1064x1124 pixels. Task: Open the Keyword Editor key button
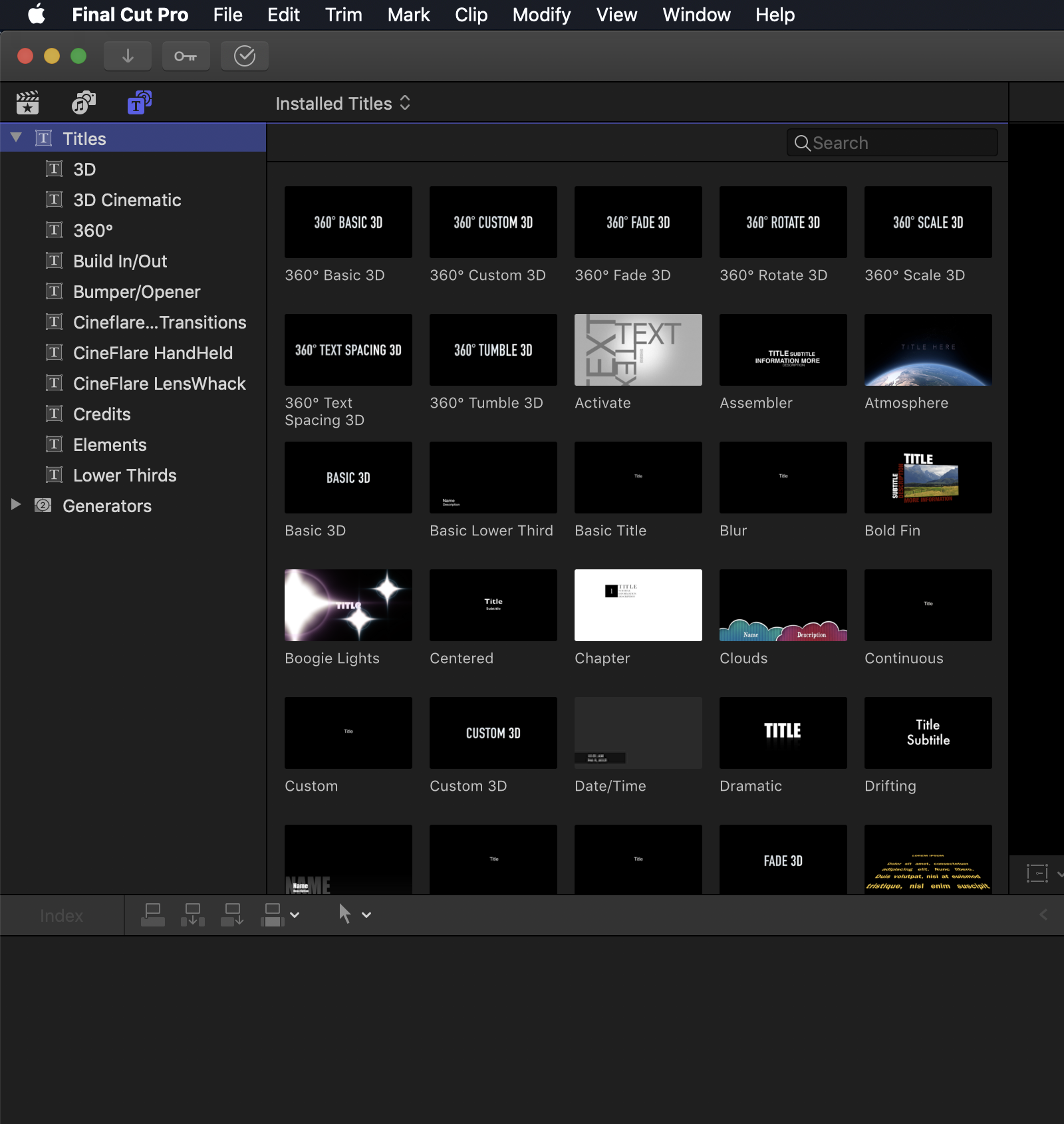[186, 57]
